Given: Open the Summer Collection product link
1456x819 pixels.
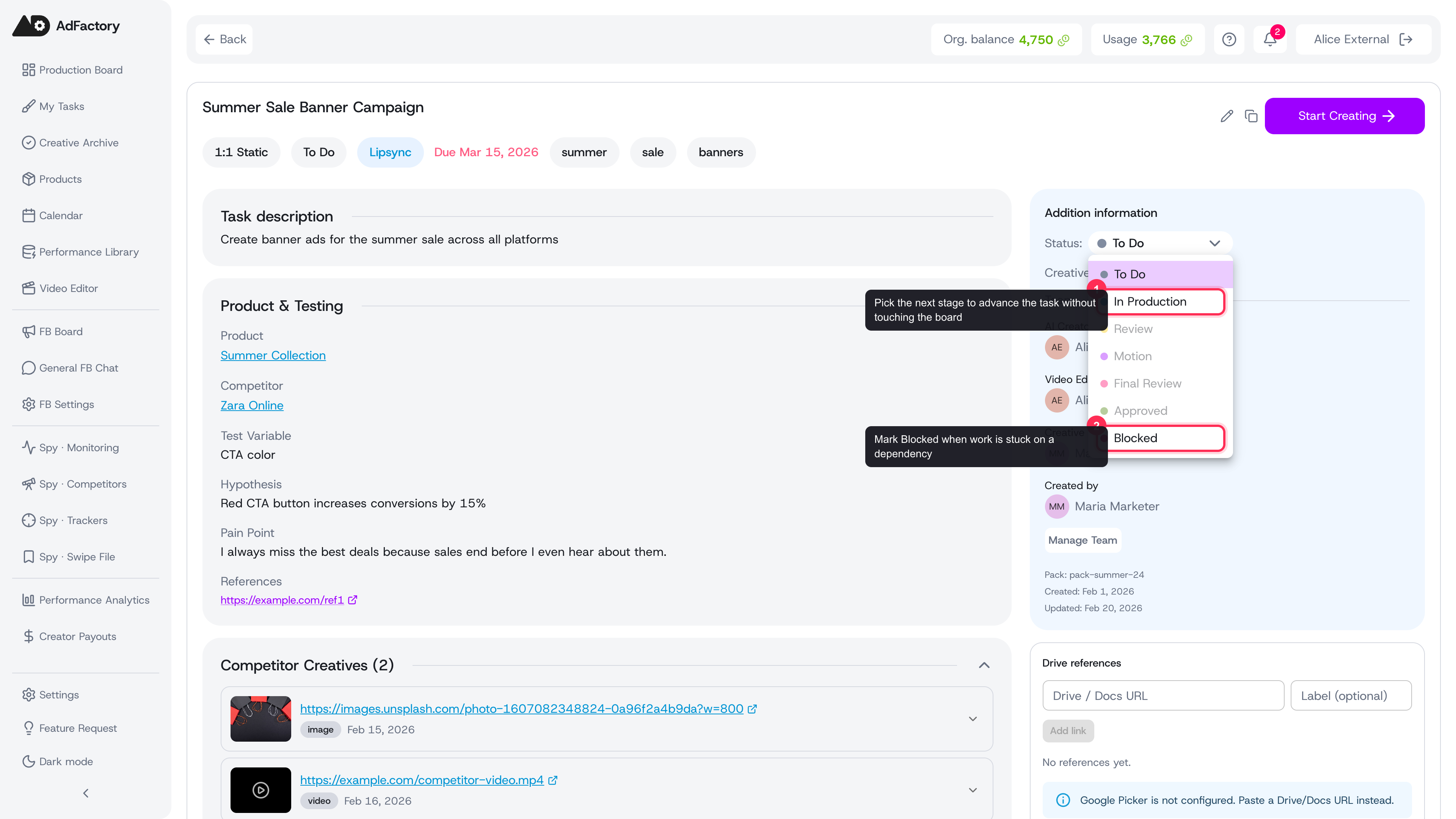Looking at the screenshot, I should pyautogui.click(x=273, y=356).
